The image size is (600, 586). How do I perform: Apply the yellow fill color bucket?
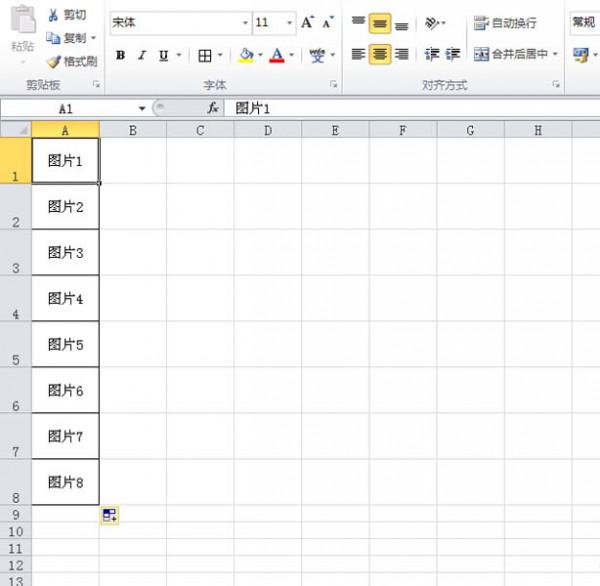pyautogui.click(x=246, y=55)
